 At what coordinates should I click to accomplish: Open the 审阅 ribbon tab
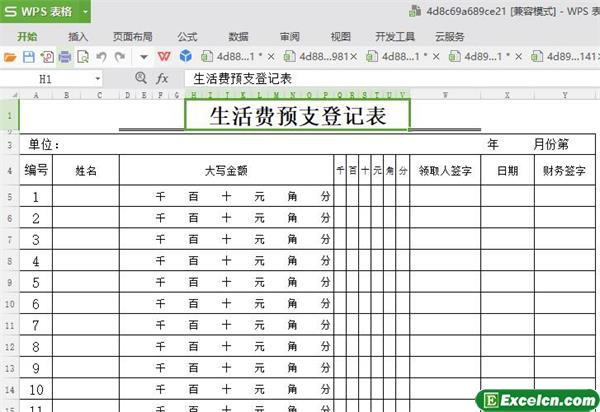(290, 37)
